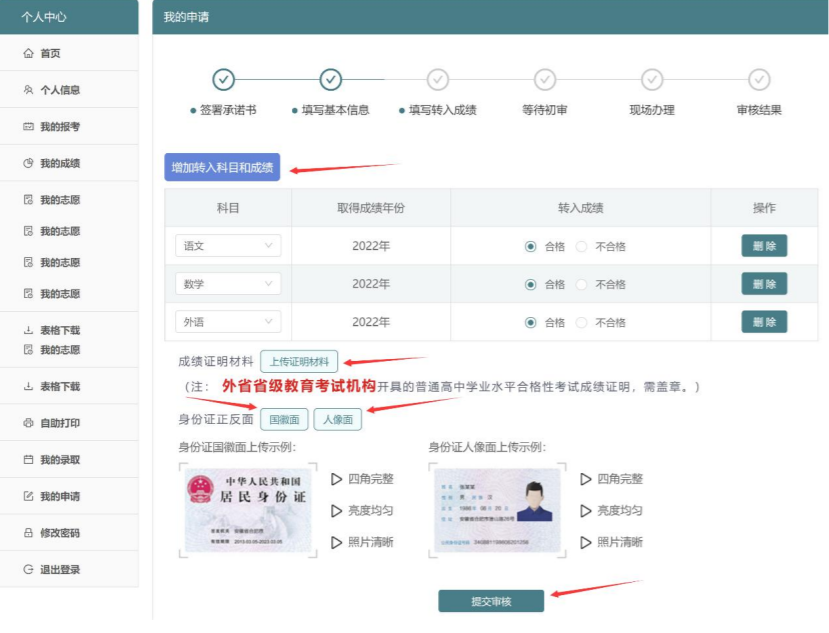Image resolution: width=829 pixels, height=633 pixels.
Task: Open 我的申请 in the sidebar
Action: pos(59,496)
